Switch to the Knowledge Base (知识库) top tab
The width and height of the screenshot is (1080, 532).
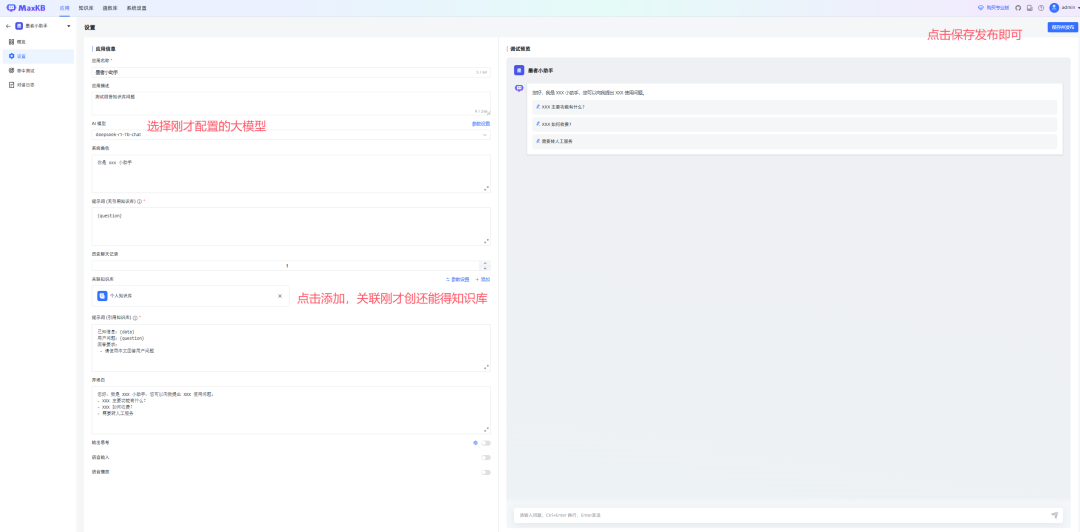(86, 8)
